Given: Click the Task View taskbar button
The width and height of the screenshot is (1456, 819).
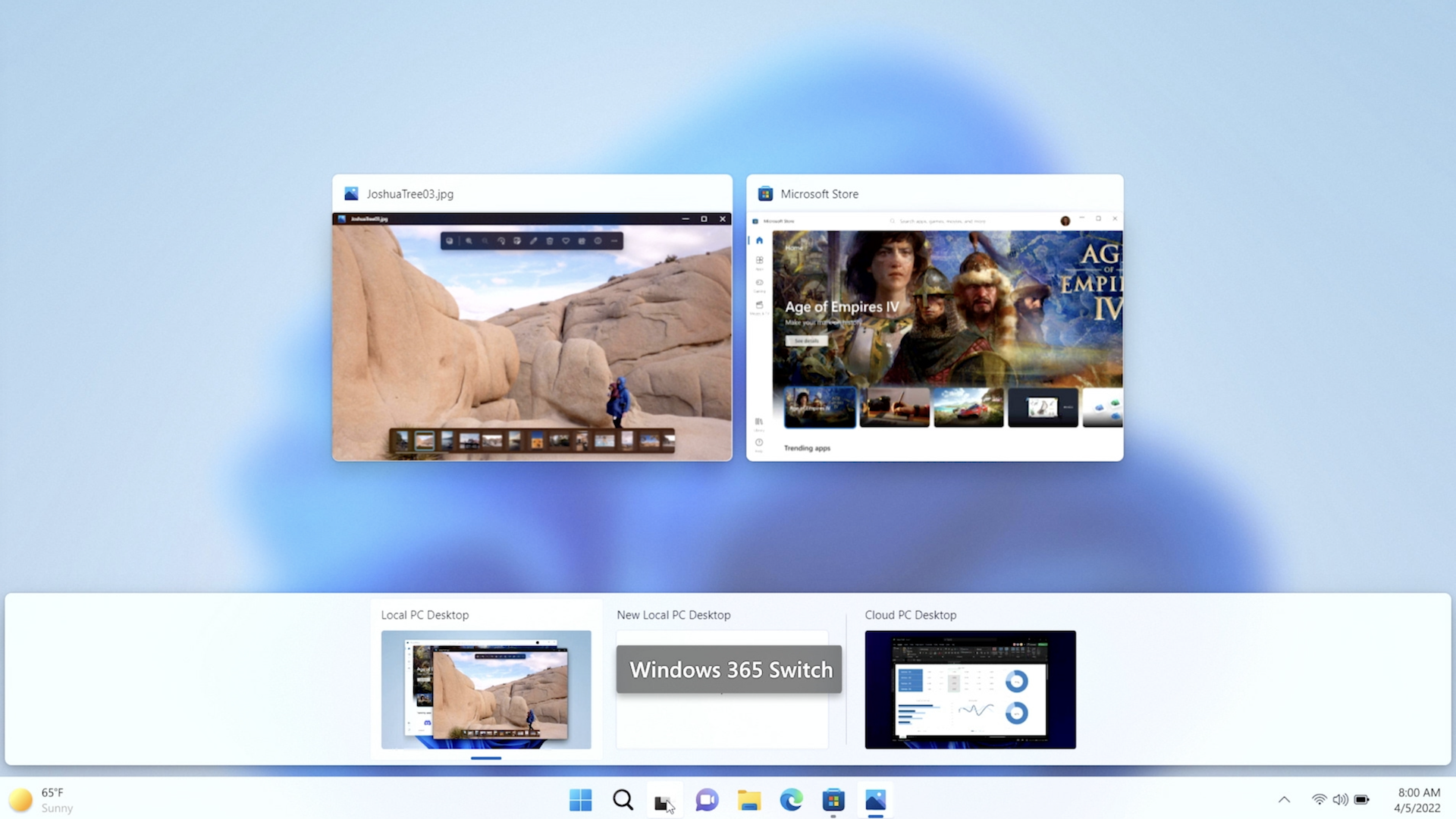Looking at the screenshot, I should coord(664,801).
